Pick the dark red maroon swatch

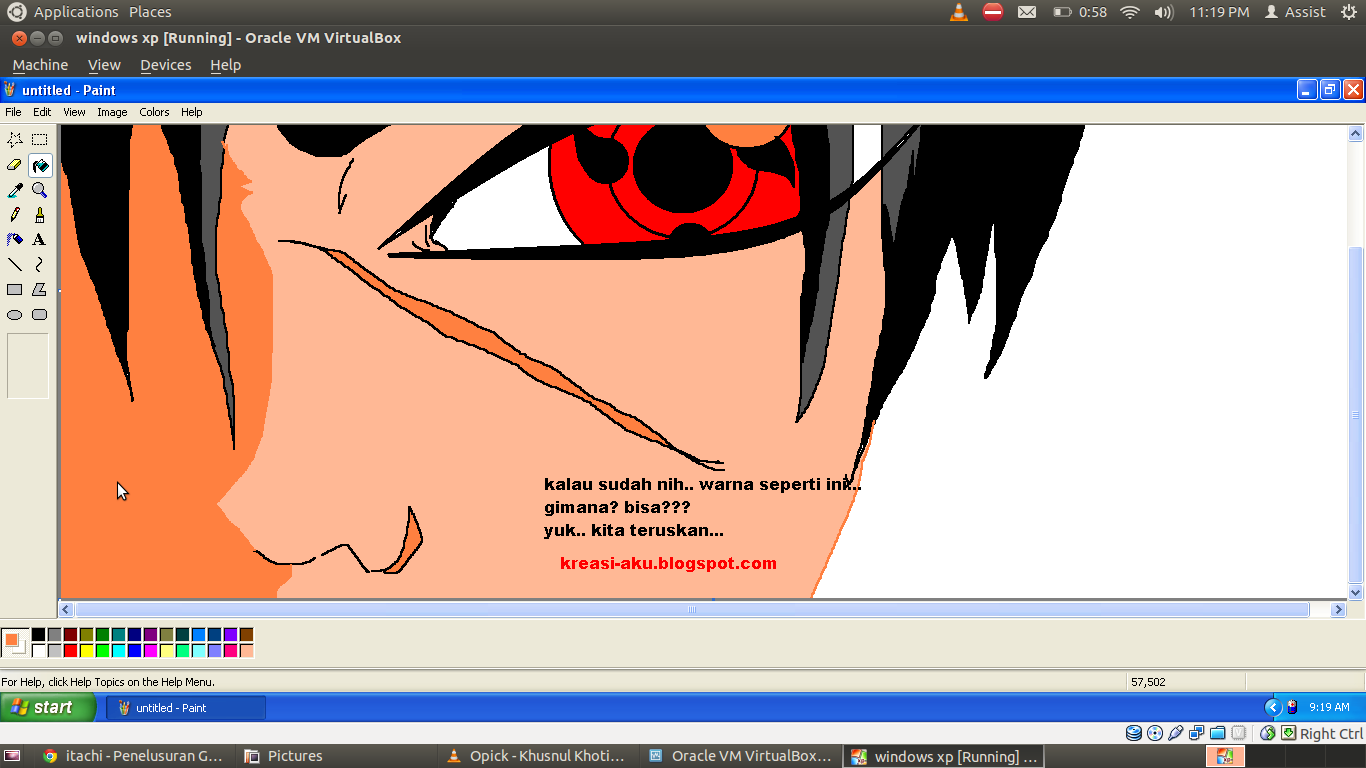click(x=70, y=635)
